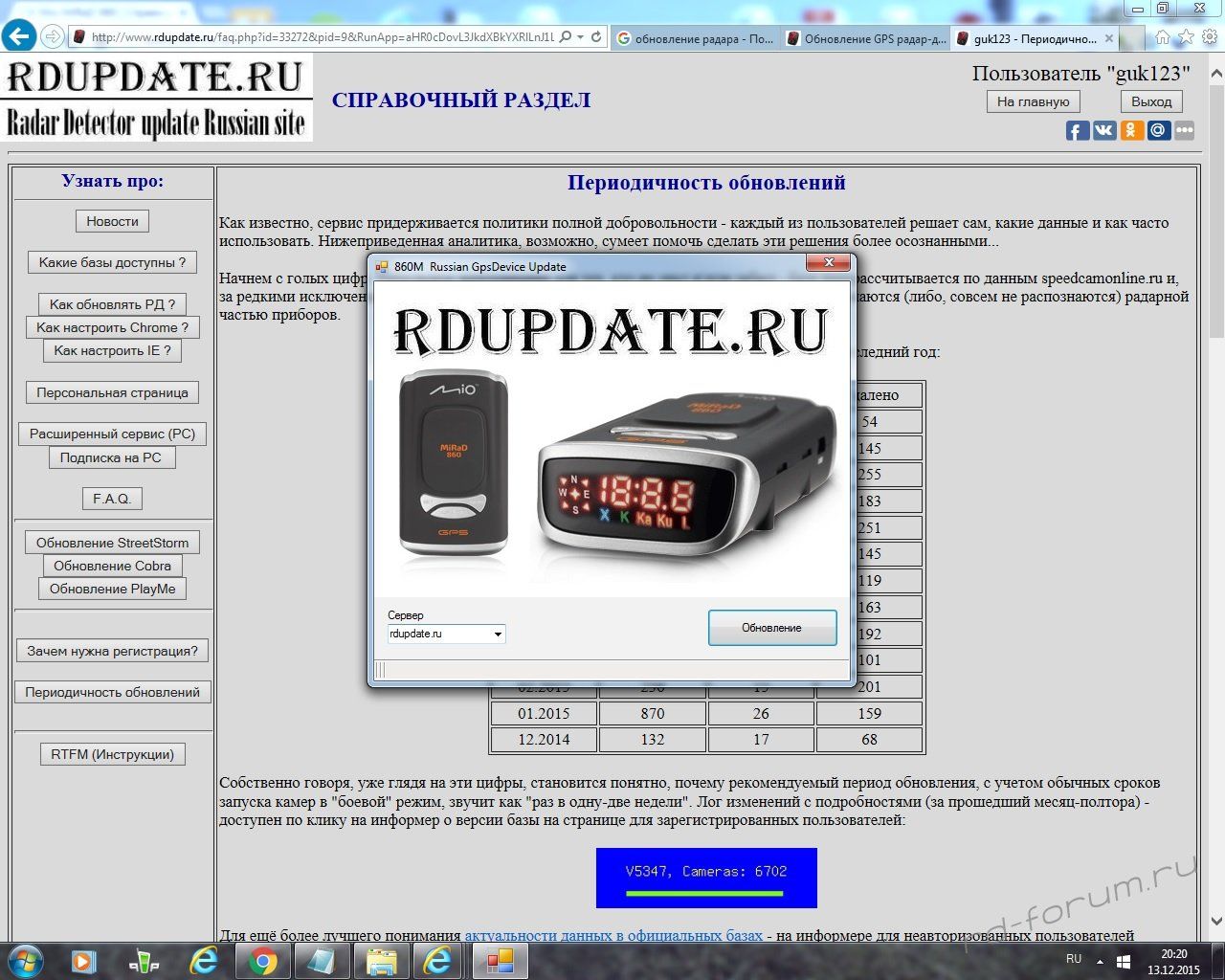Click the RDUPDATE.RU site logo

point(157,100)
